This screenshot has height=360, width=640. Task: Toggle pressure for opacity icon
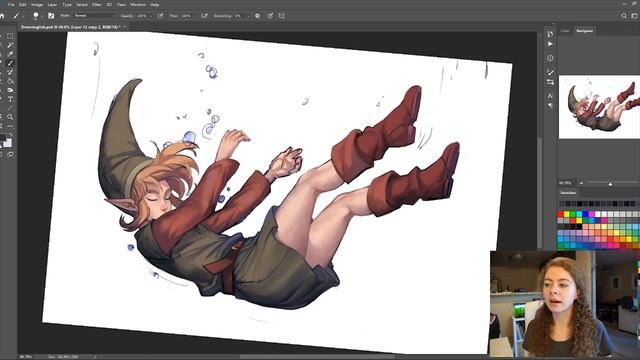[160, 16]
